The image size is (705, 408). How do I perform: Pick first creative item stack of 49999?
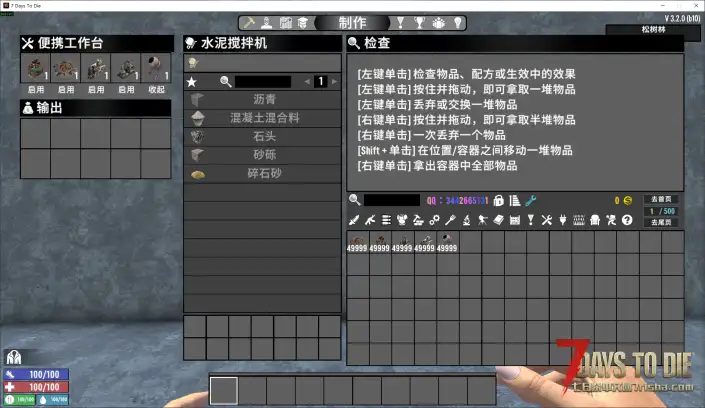click(357, 242)
